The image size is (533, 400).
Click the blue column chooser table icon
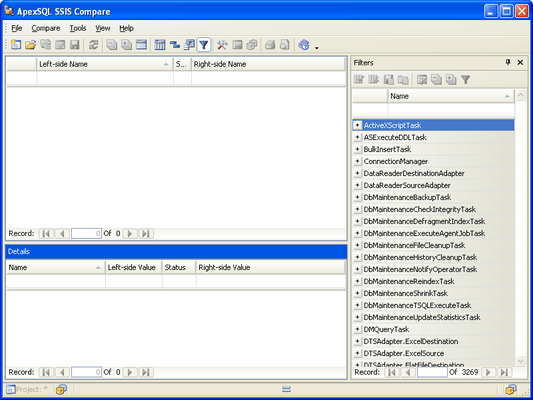[x=160, y=45]
